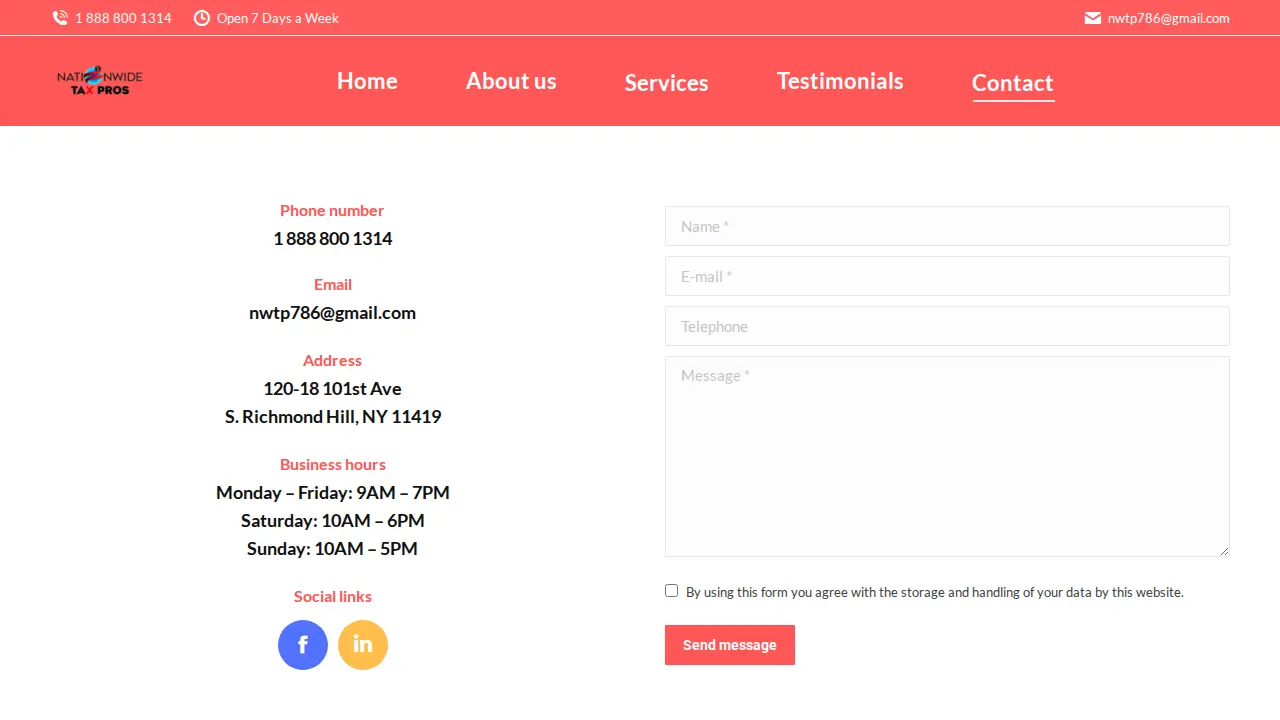Click into the Message text area
This screenshot has width=1280, height=720.
[947, 456]
